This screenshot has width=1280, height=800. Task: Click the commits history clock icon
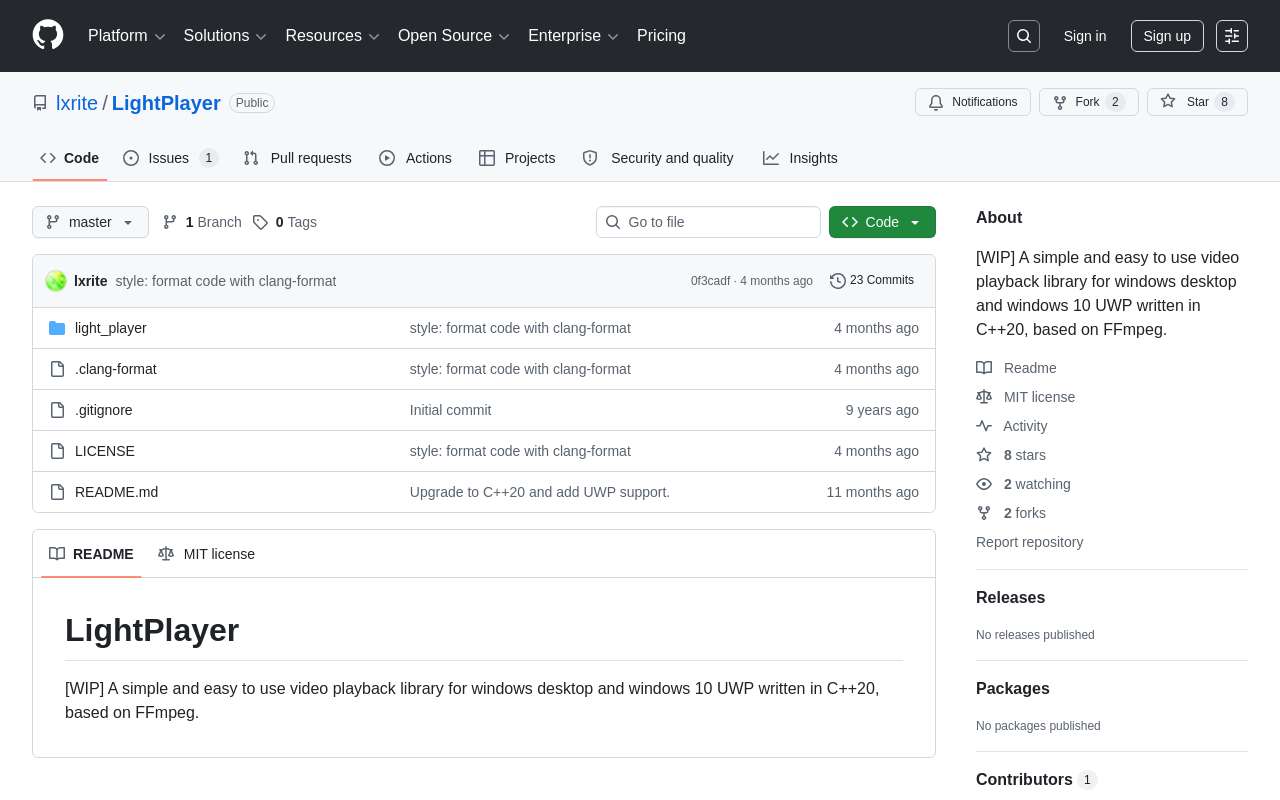click(x=838, y=281)
